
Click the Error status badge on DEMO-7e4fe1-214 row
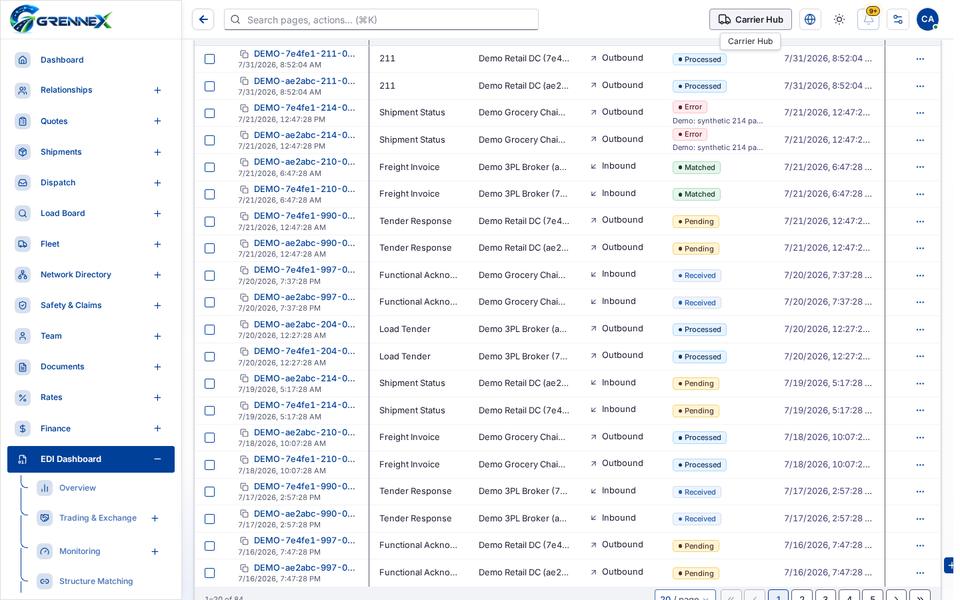(x=689, y=107)
